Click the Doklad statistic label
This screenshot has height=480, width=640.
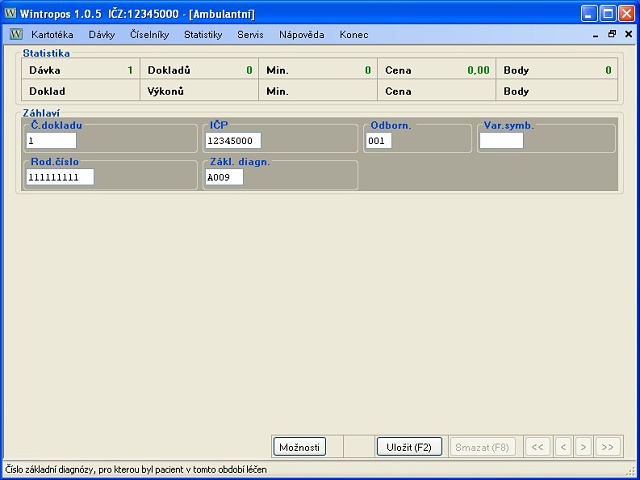tap(47, 91)
